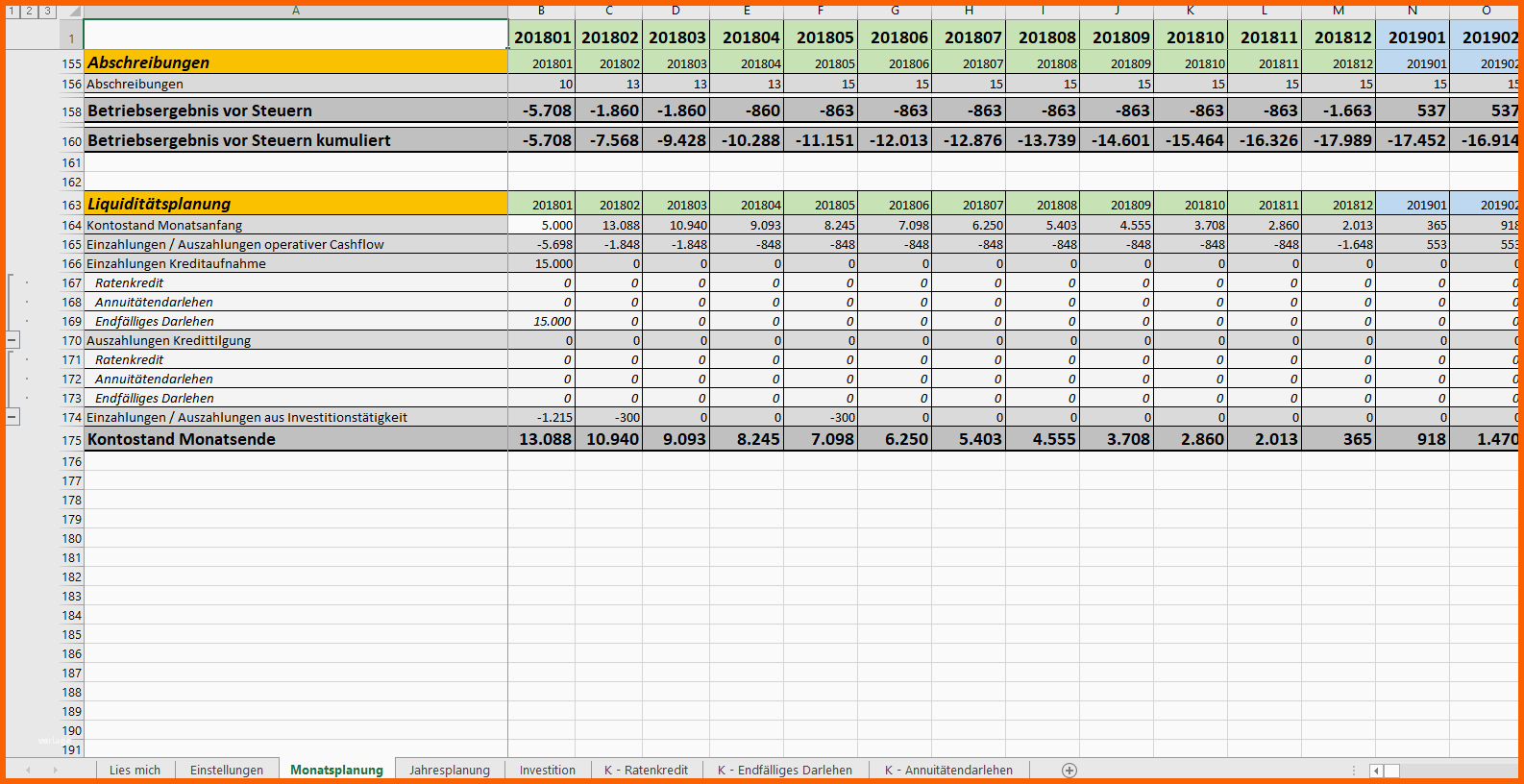
Task: Show outline level 3 rows
Action: click(x=47, y=12)
